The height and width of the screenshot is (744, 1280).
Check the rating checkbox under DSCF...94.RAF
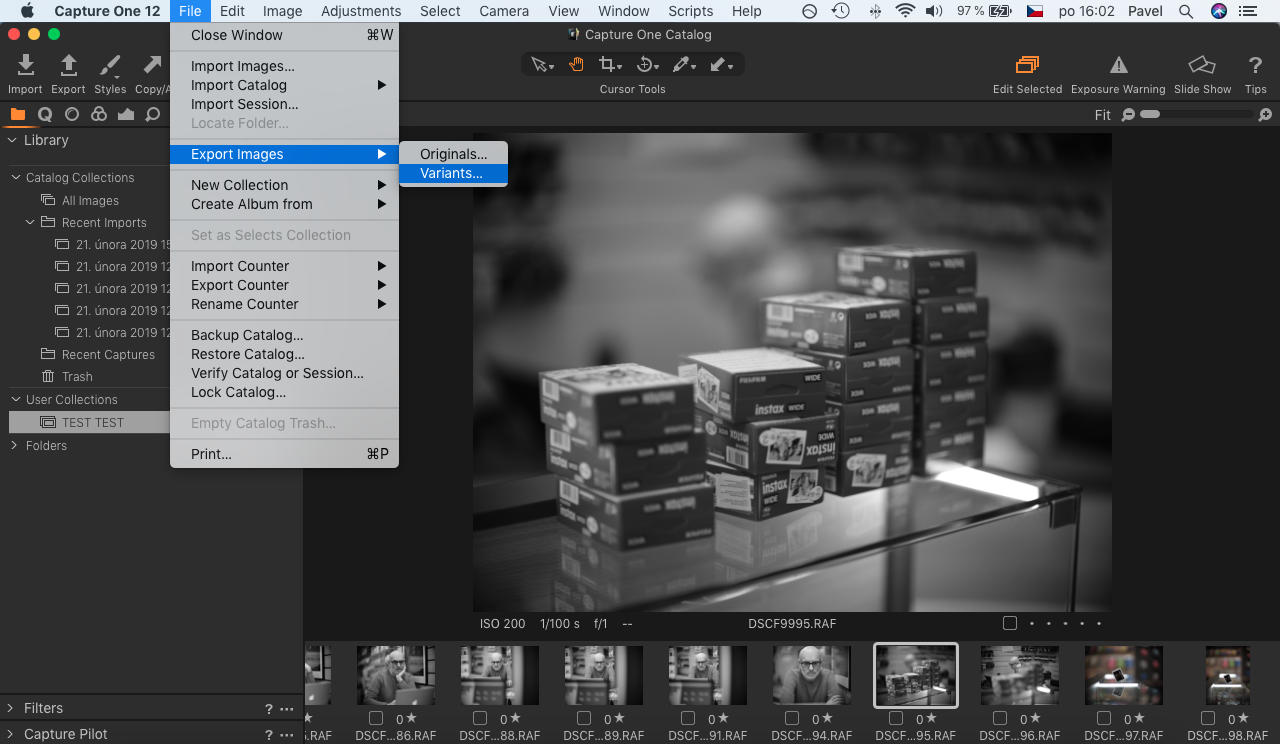pyautogui.click(x=791, y=718)
